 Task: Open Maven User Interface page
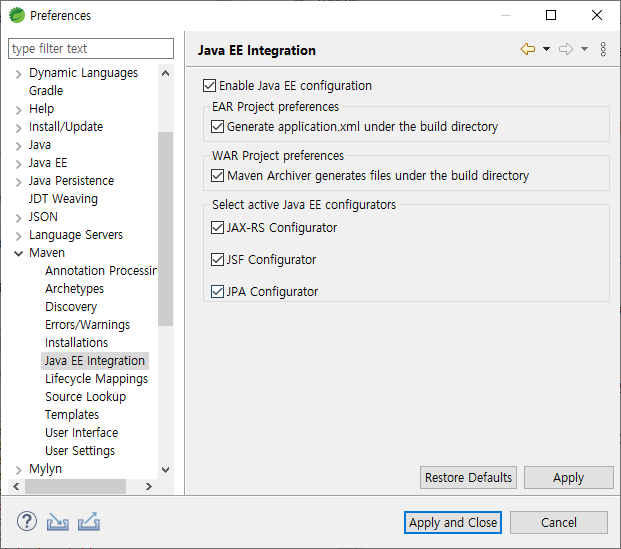[x=82, y=433]
